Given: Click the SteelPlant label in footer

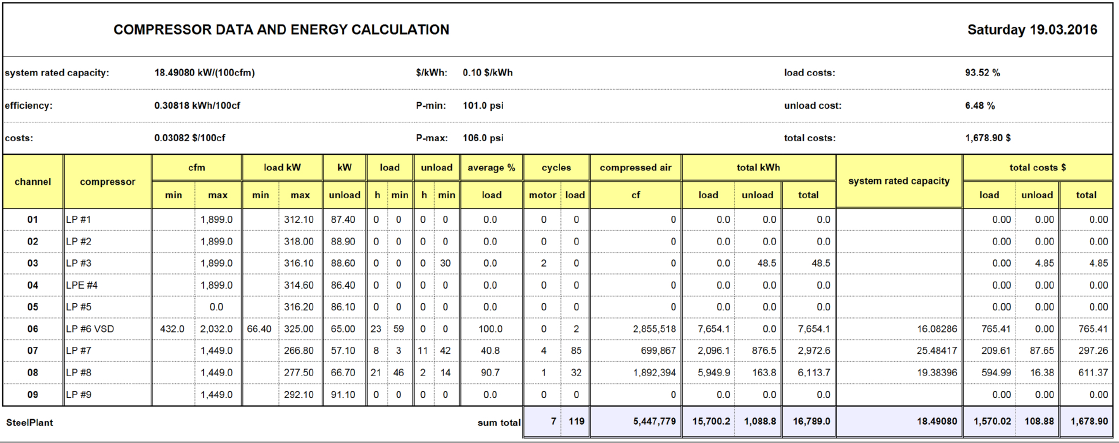Looking at the screenshot, I should 29,422.
